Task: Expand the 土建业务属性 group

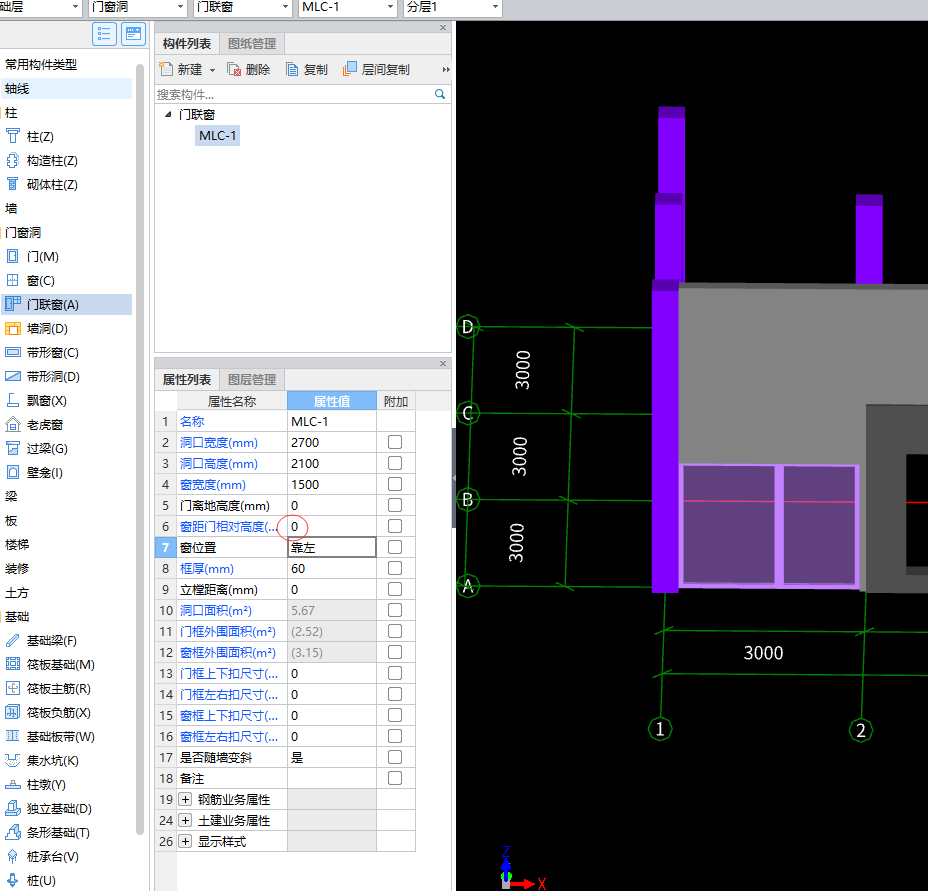Action: (185, 821)
